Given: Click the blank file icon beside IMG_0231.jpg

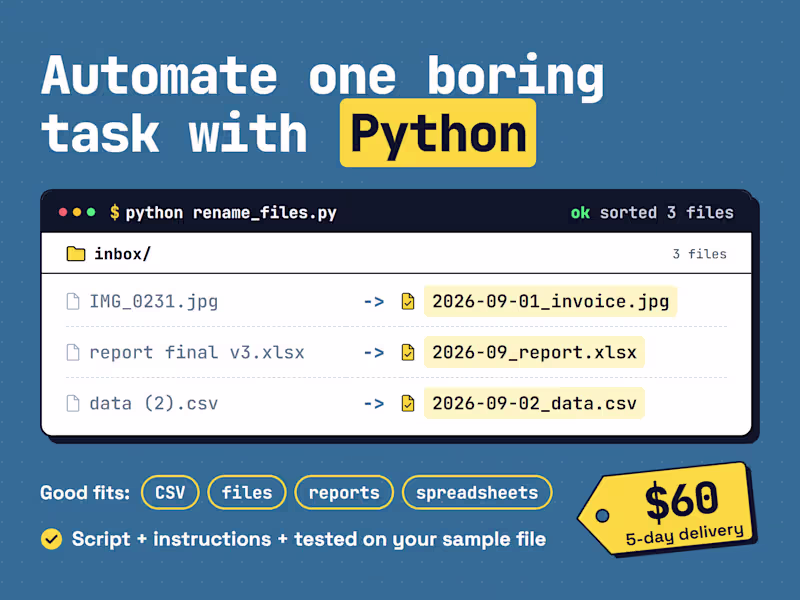Looking at the screenshot, I should tap(73, 302).
